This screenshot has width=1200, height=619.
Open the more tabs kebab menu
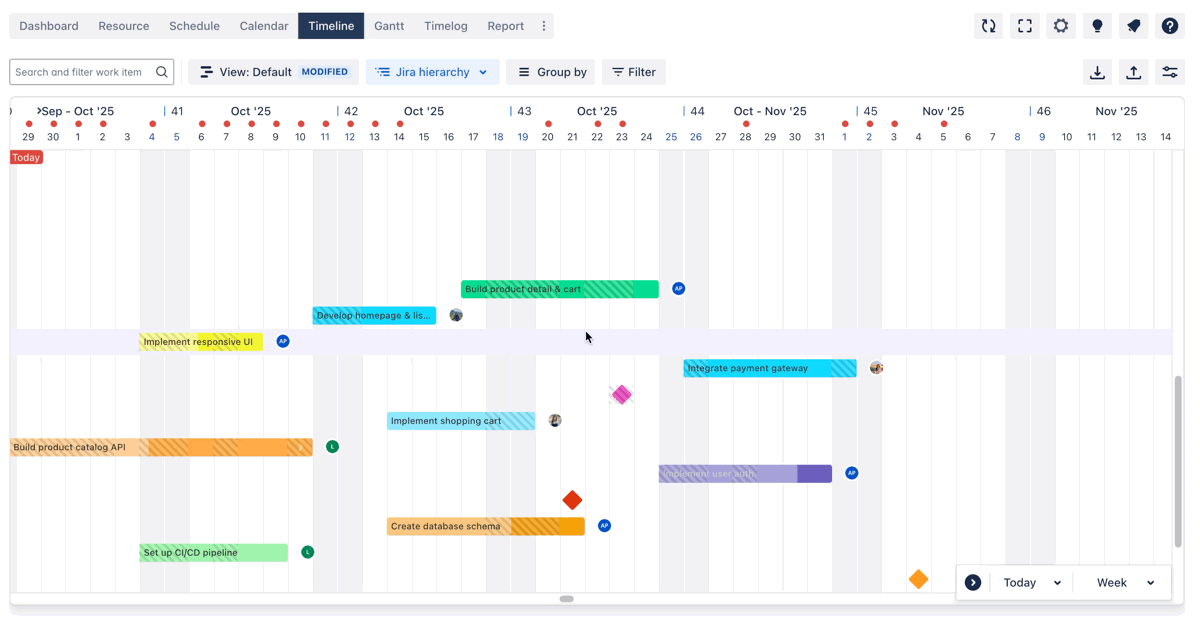[544, 26]
